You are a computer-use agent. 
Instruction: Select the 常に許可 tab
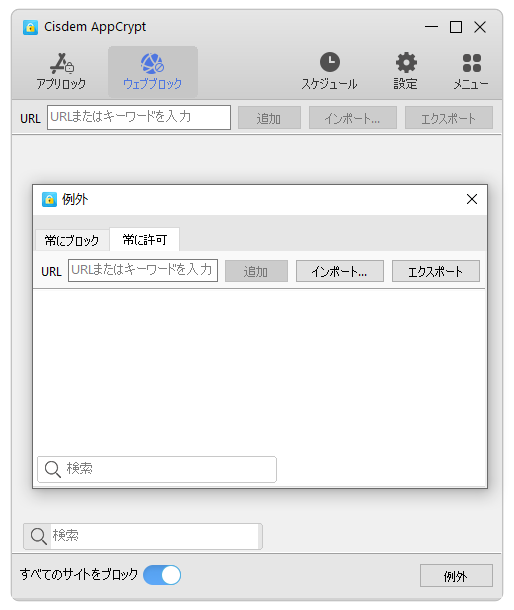click(145, 240)
